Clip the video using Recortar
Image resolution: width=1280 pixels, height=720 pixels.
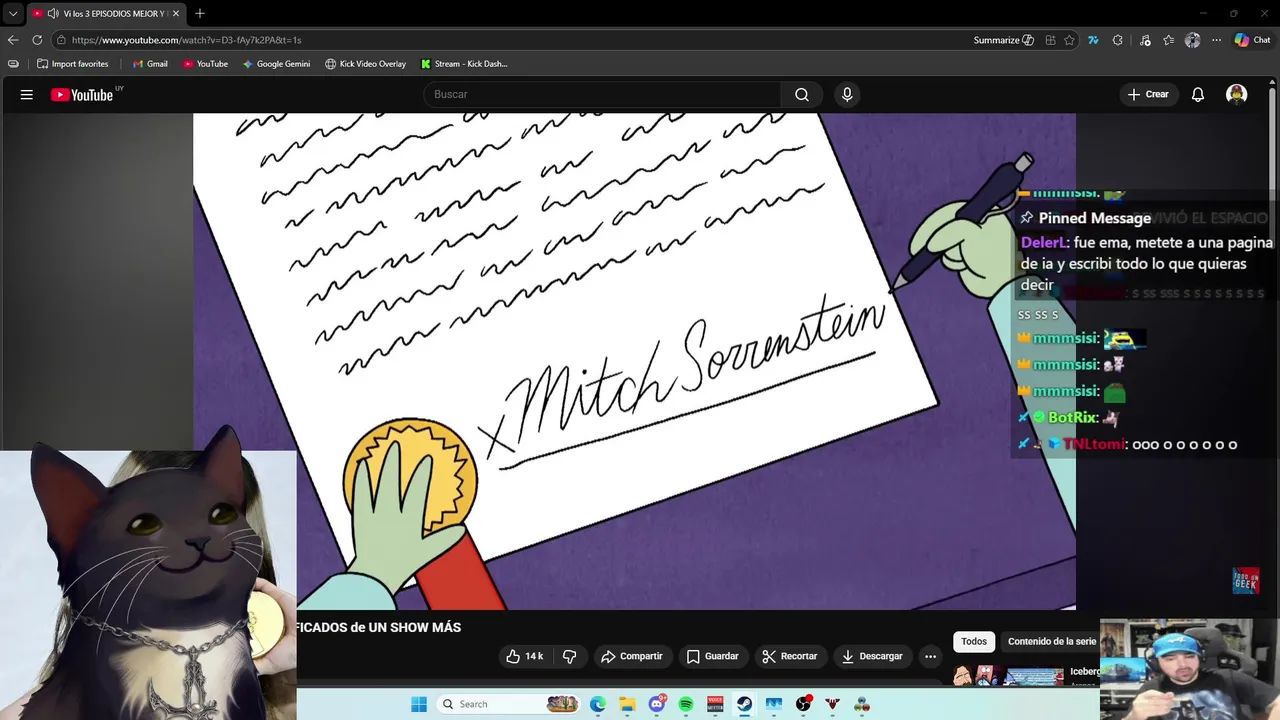pos(790,656)
